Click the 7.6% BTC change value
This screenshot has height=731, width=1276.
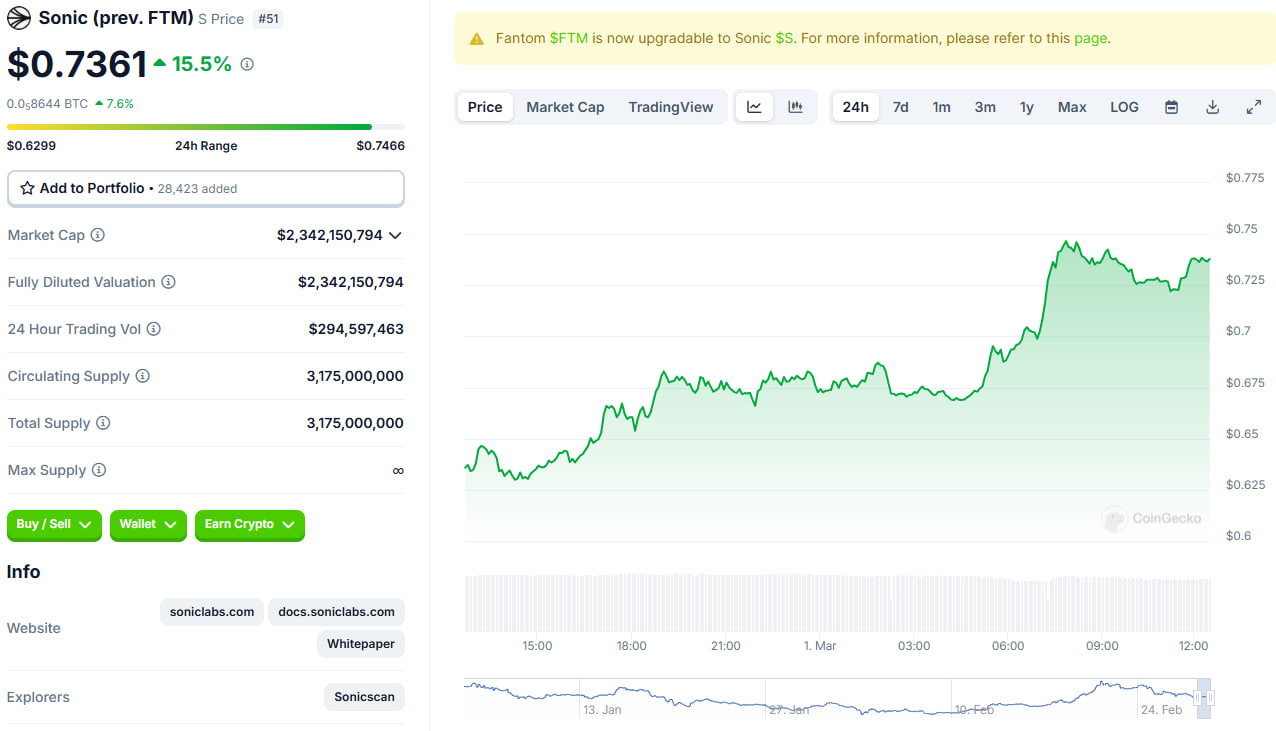(120, 103)
